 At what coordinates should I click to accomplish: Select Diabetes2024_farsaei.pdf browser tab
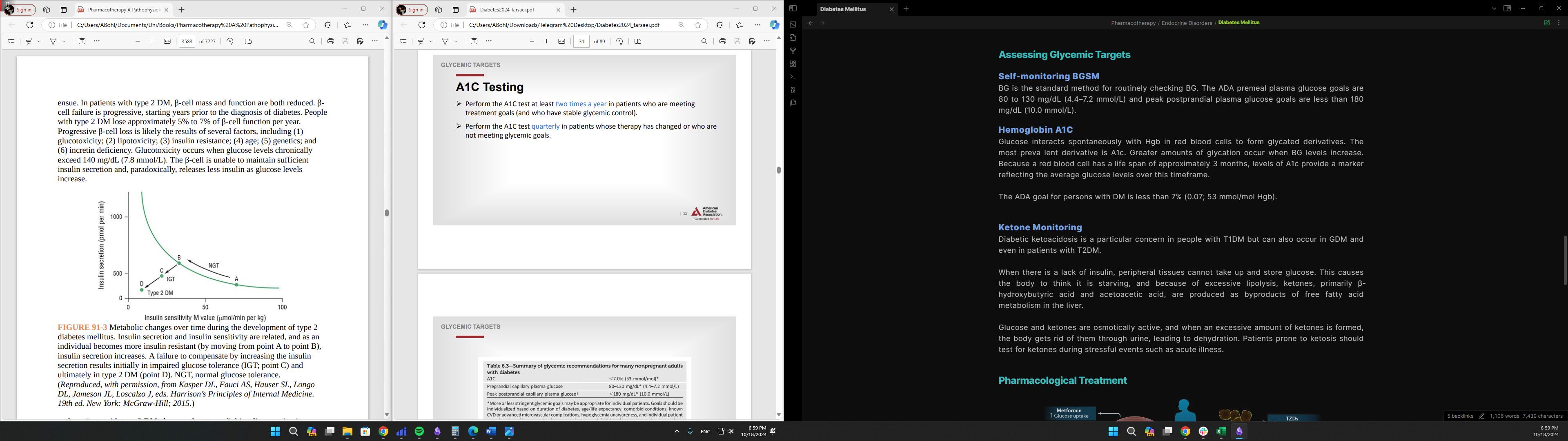[515, 10]
